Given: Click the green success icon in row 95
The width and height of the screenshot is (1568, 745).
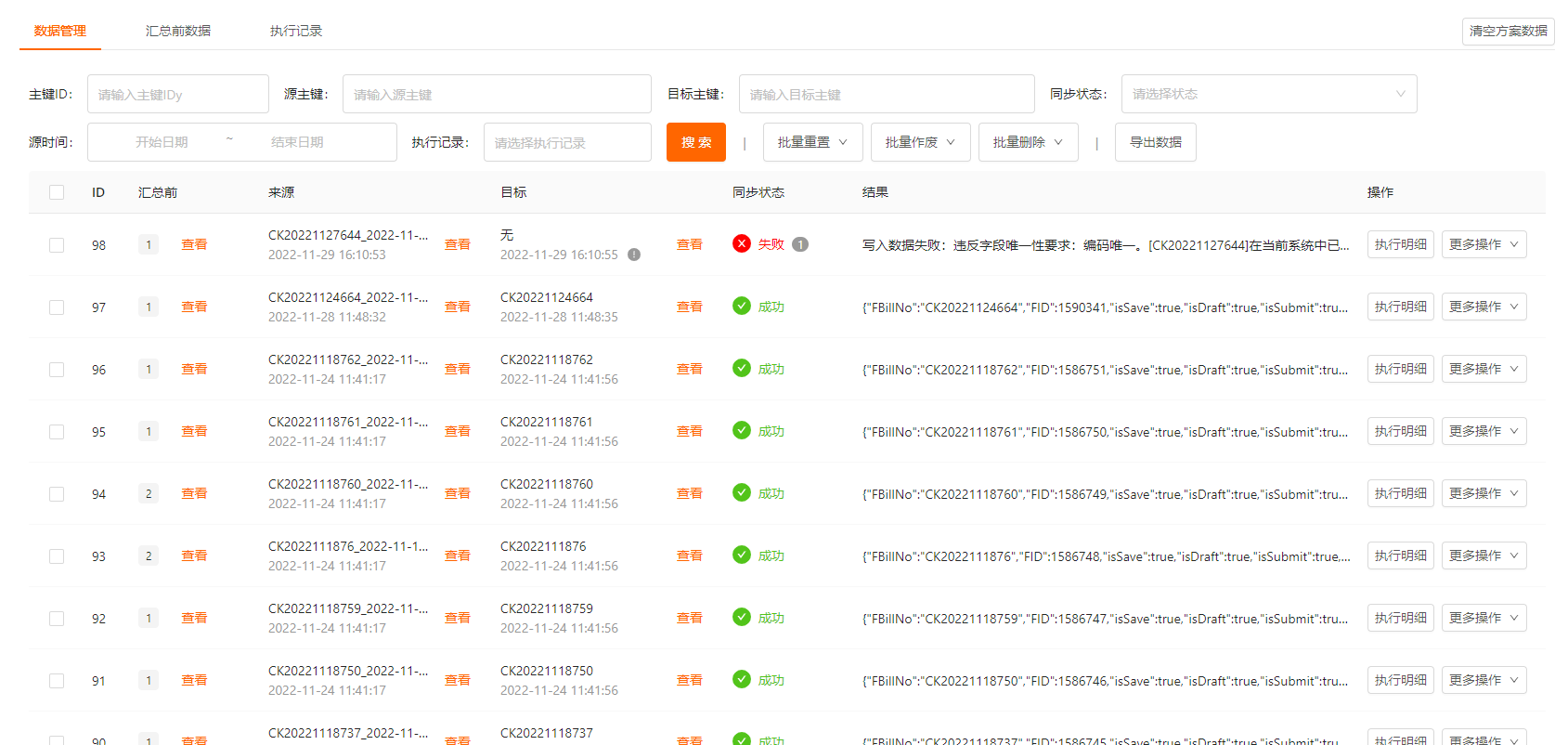Looking at the screenshot, I should [x=741, y=431].
